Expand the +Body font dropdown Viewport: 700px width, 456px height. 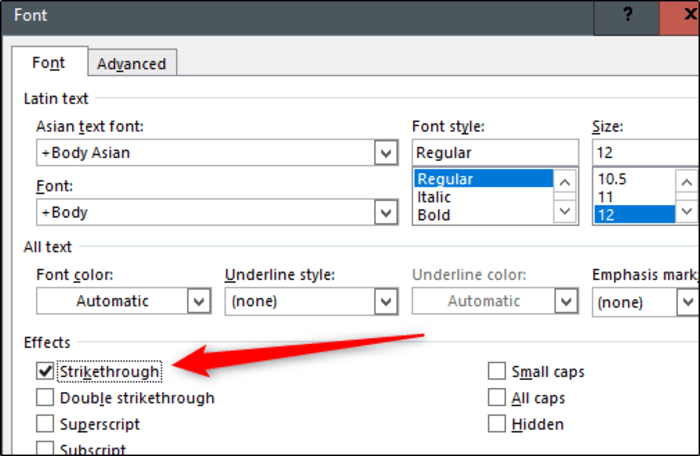click(x=386, y=213)
